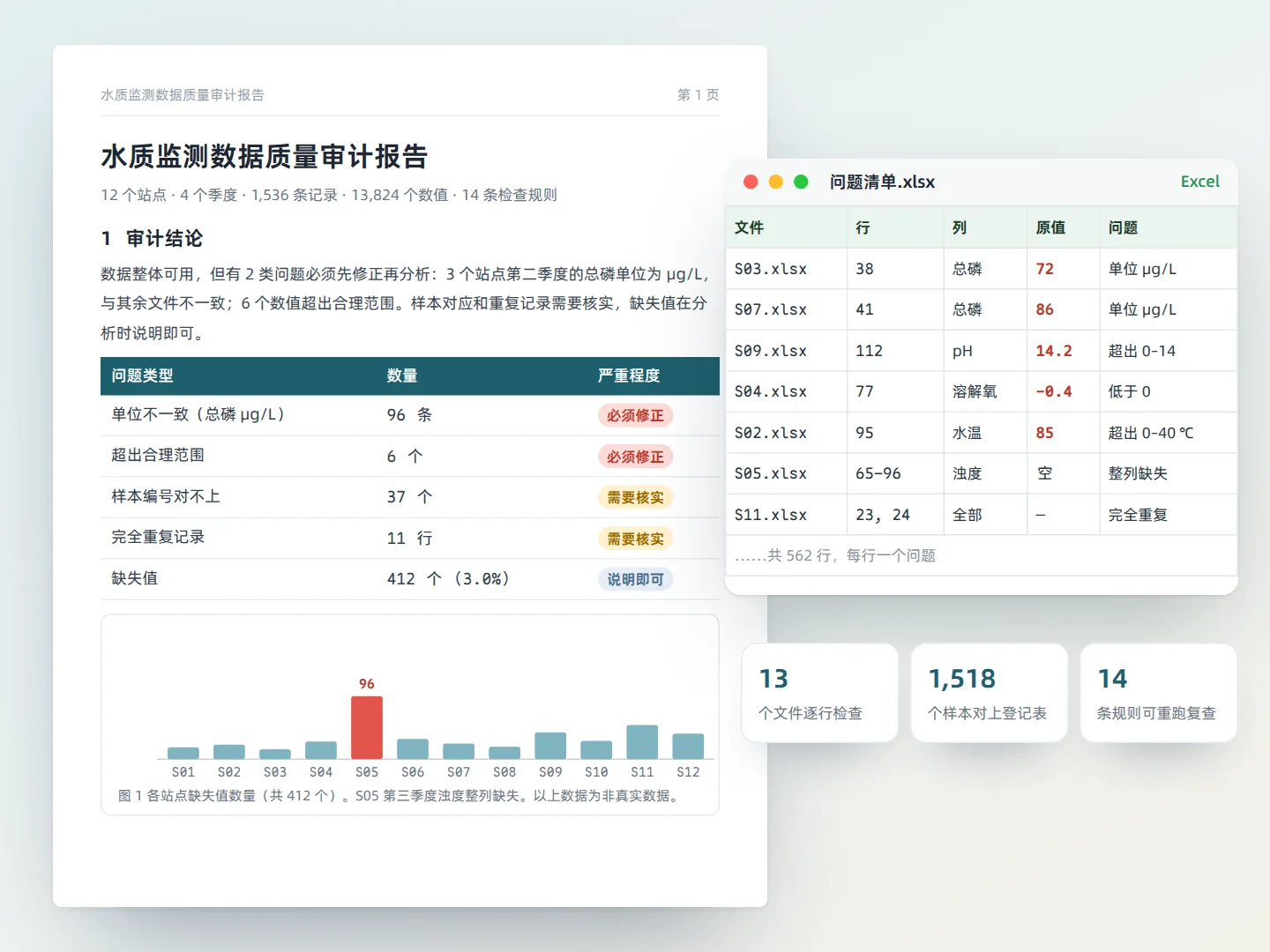
Task: Click the chart caption starting with 图 1
Action: coord(399,796)
